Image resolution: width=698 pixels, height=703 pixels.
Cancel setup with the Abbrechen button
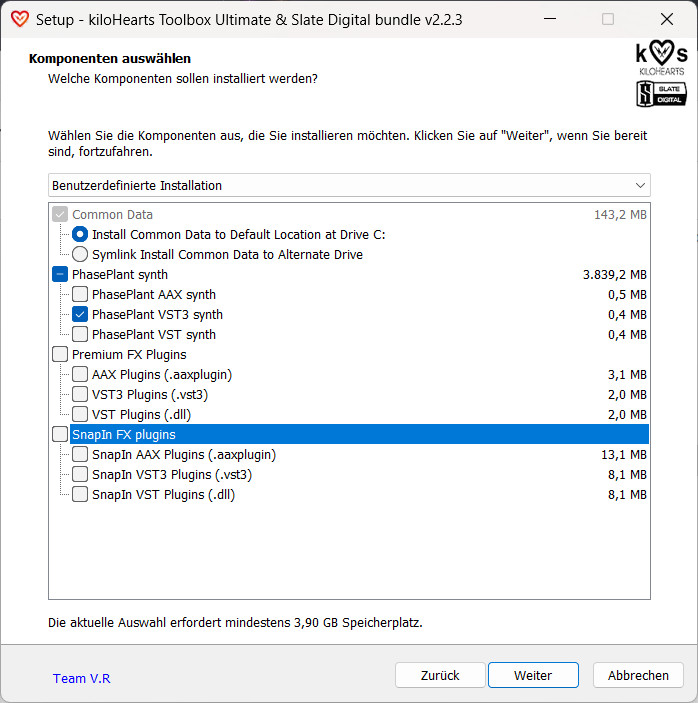click(638, 675)
